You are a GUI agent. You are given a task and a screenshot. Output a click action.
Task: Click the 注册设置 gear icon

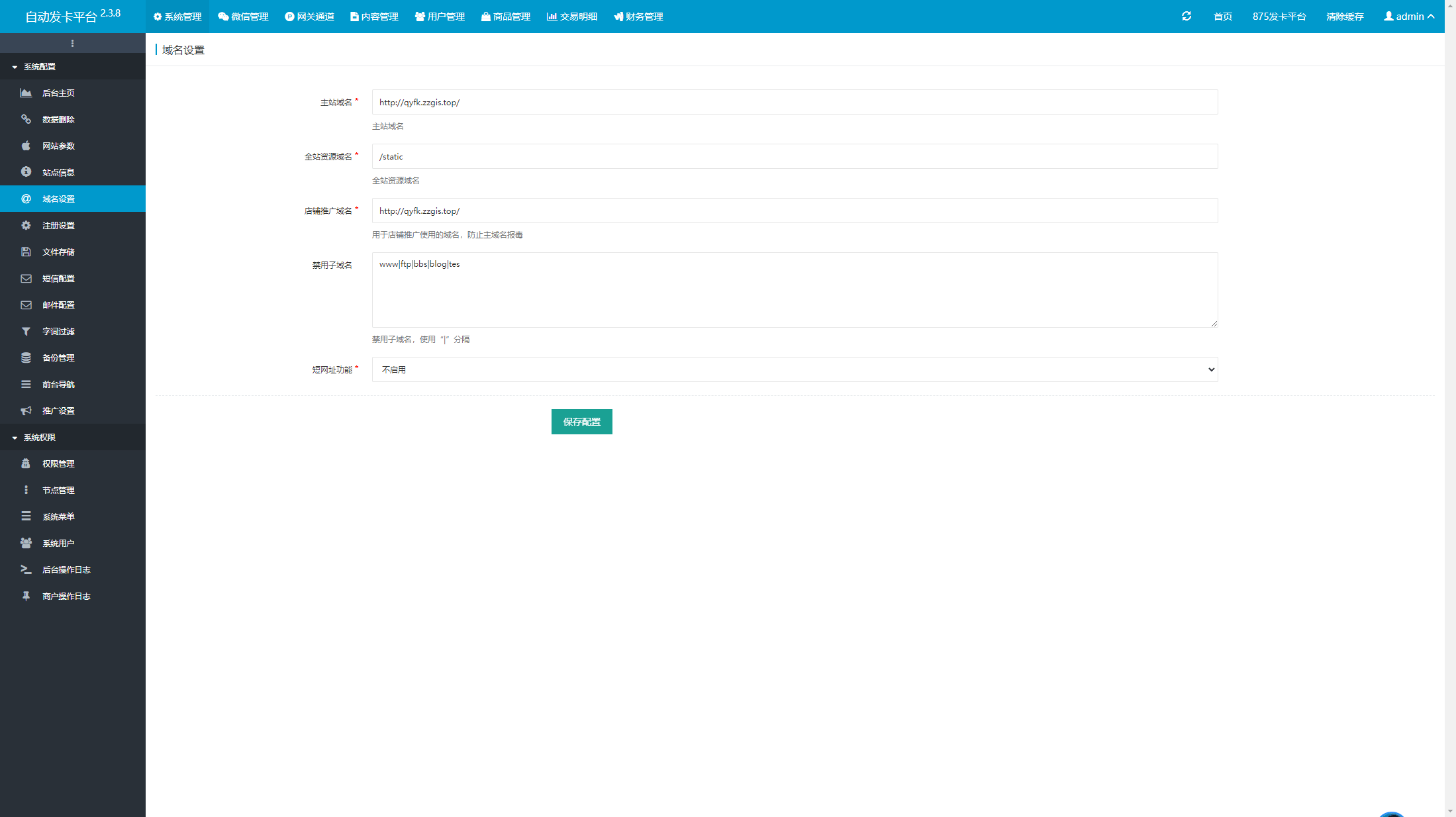[x=26, y=225]
